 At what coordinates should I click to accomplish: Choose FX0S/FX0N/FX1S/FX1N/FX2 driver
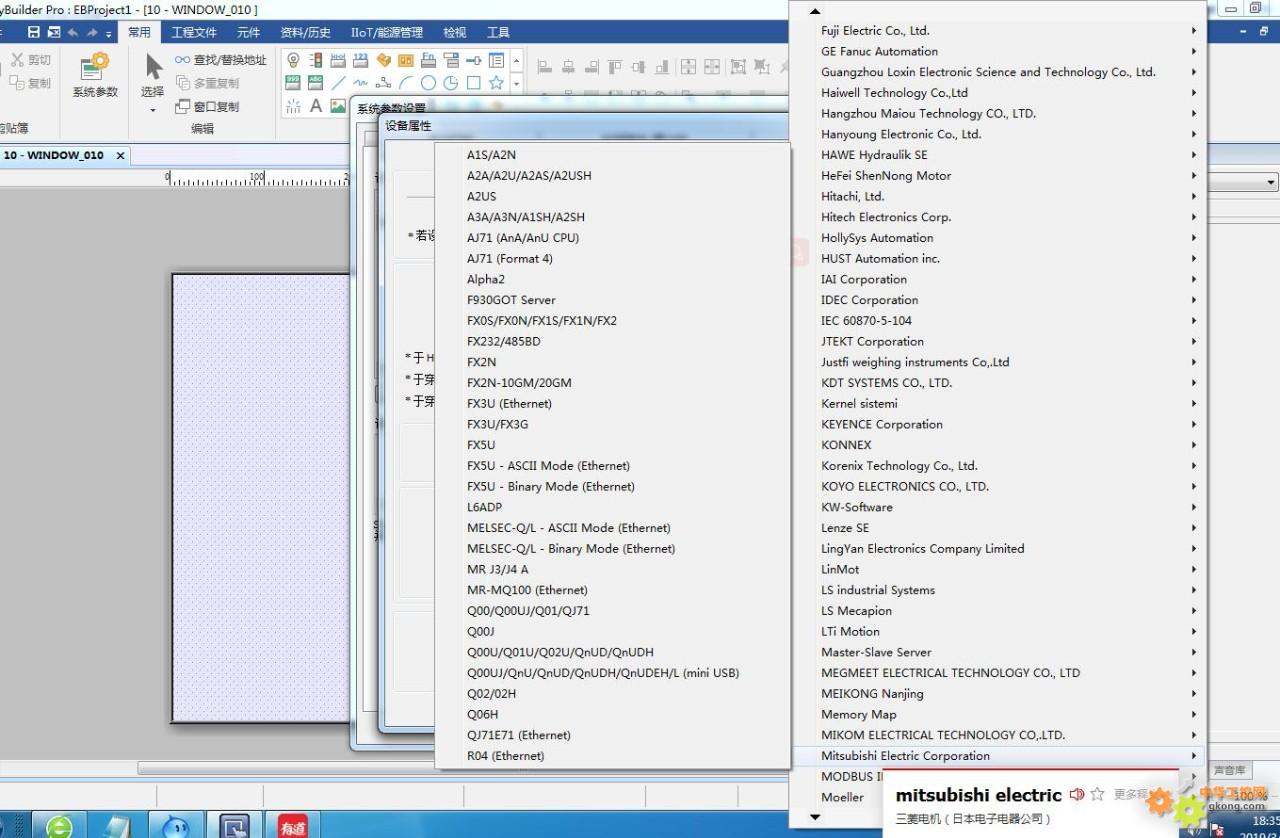[612, 321]
